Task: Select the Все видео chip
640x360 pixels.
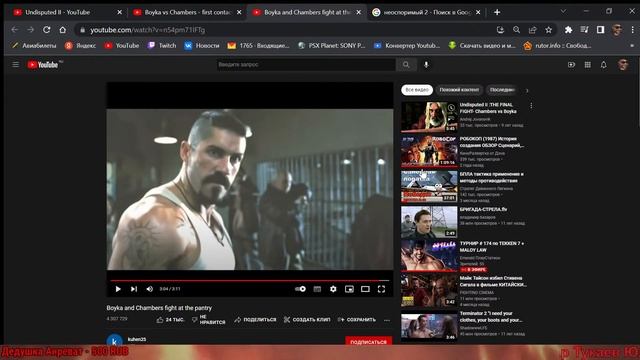Action: 417,90
